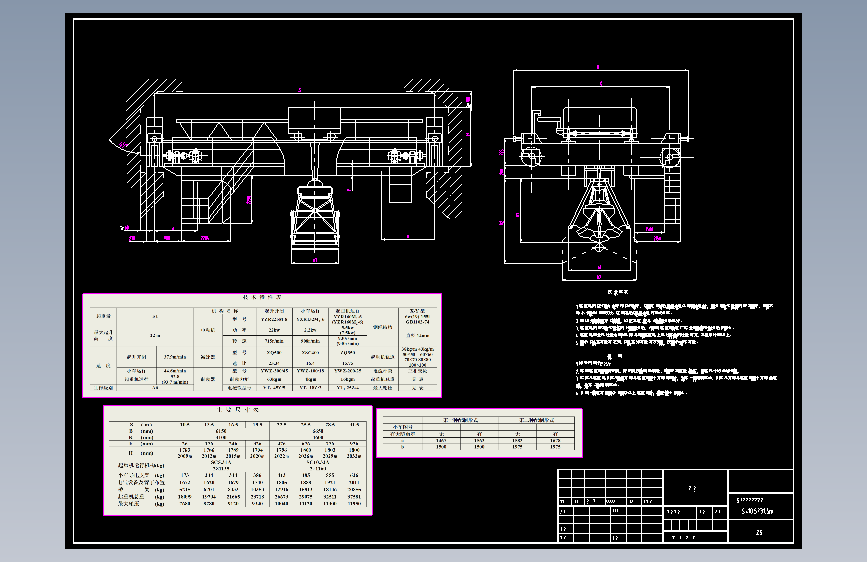This screenshot has height=562, width=867.
Task: Click the grab bucket in front view
Action: [315, 220]
